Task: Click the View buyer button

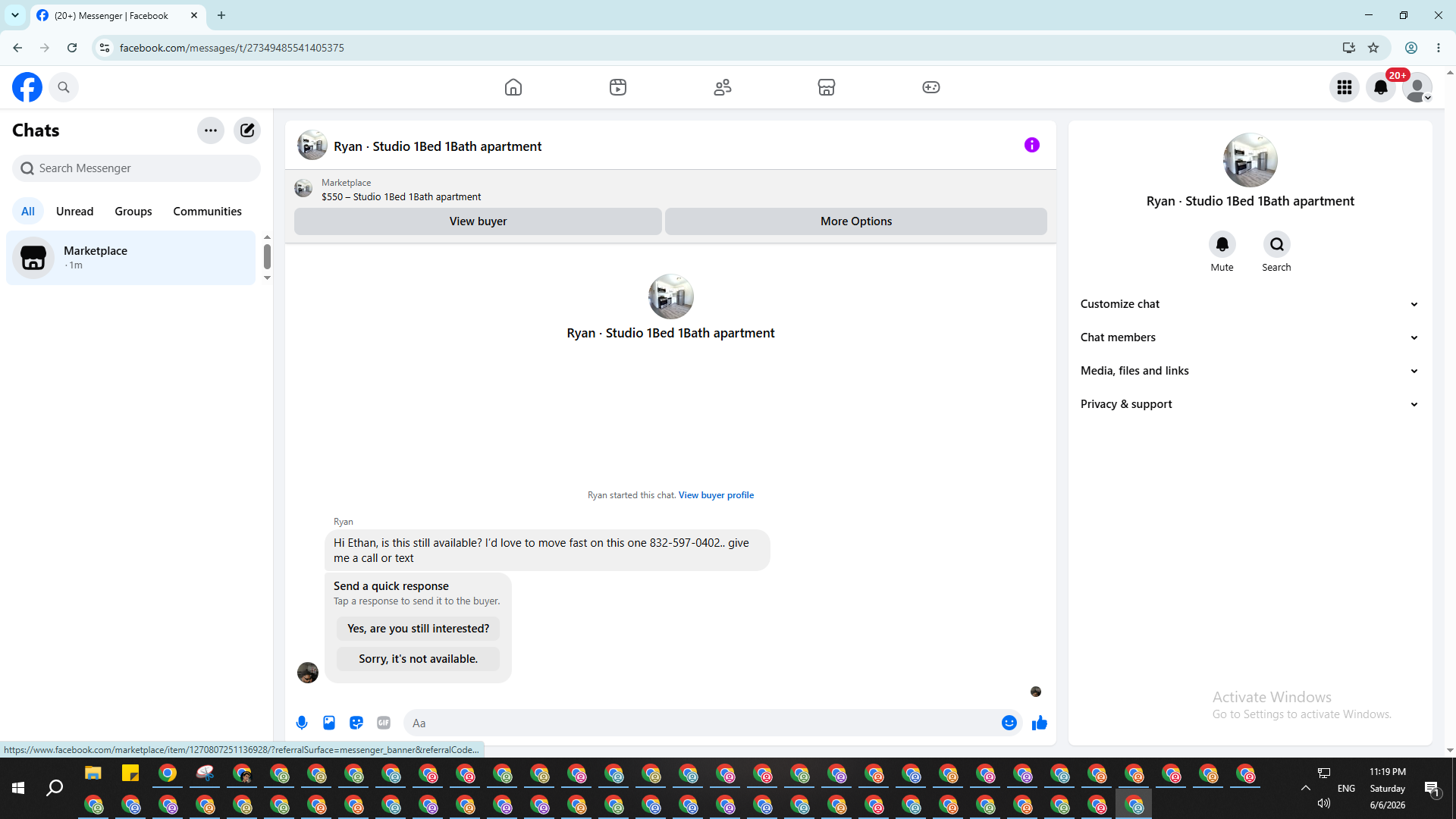Action: coord(478,221)
